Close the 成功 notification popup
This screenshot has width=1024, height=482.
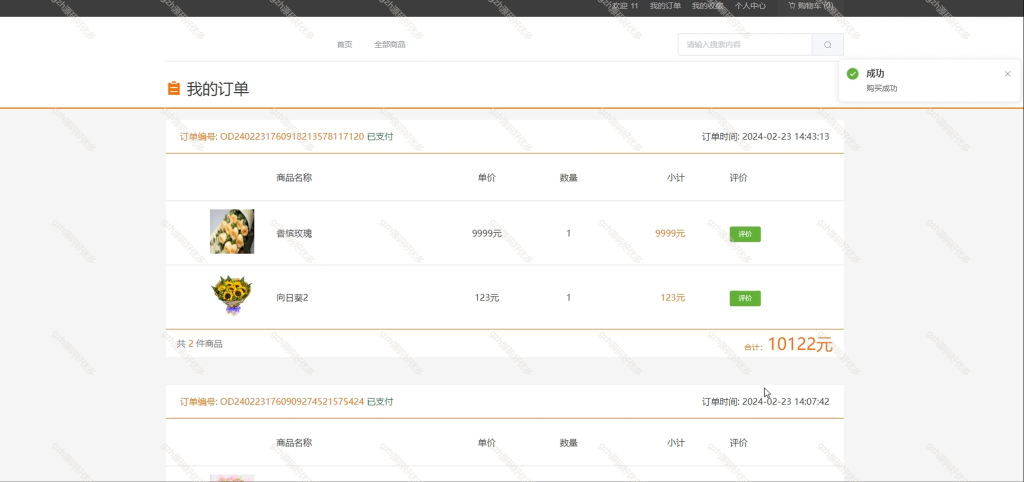pos(1008,74)
